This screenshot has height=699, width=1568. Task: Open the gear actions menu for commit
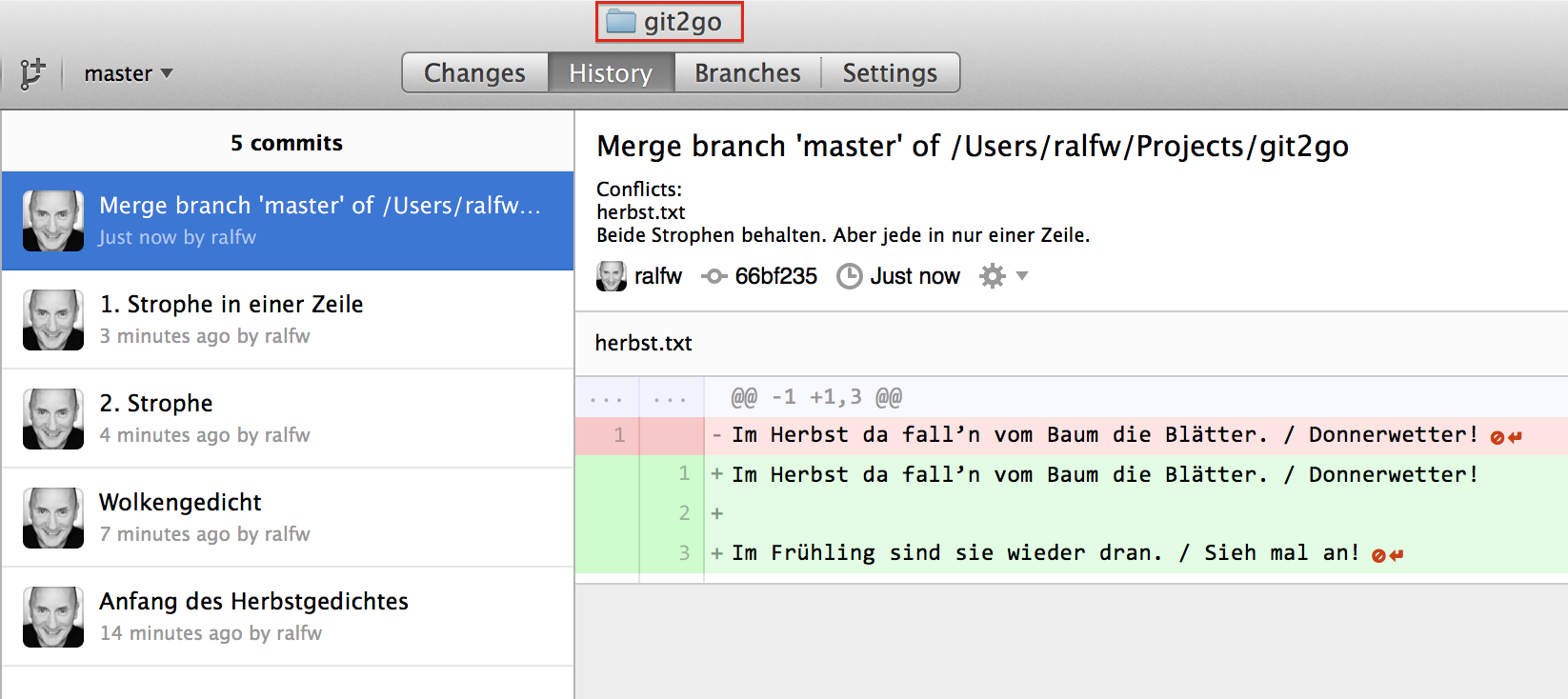coord(993,276)
